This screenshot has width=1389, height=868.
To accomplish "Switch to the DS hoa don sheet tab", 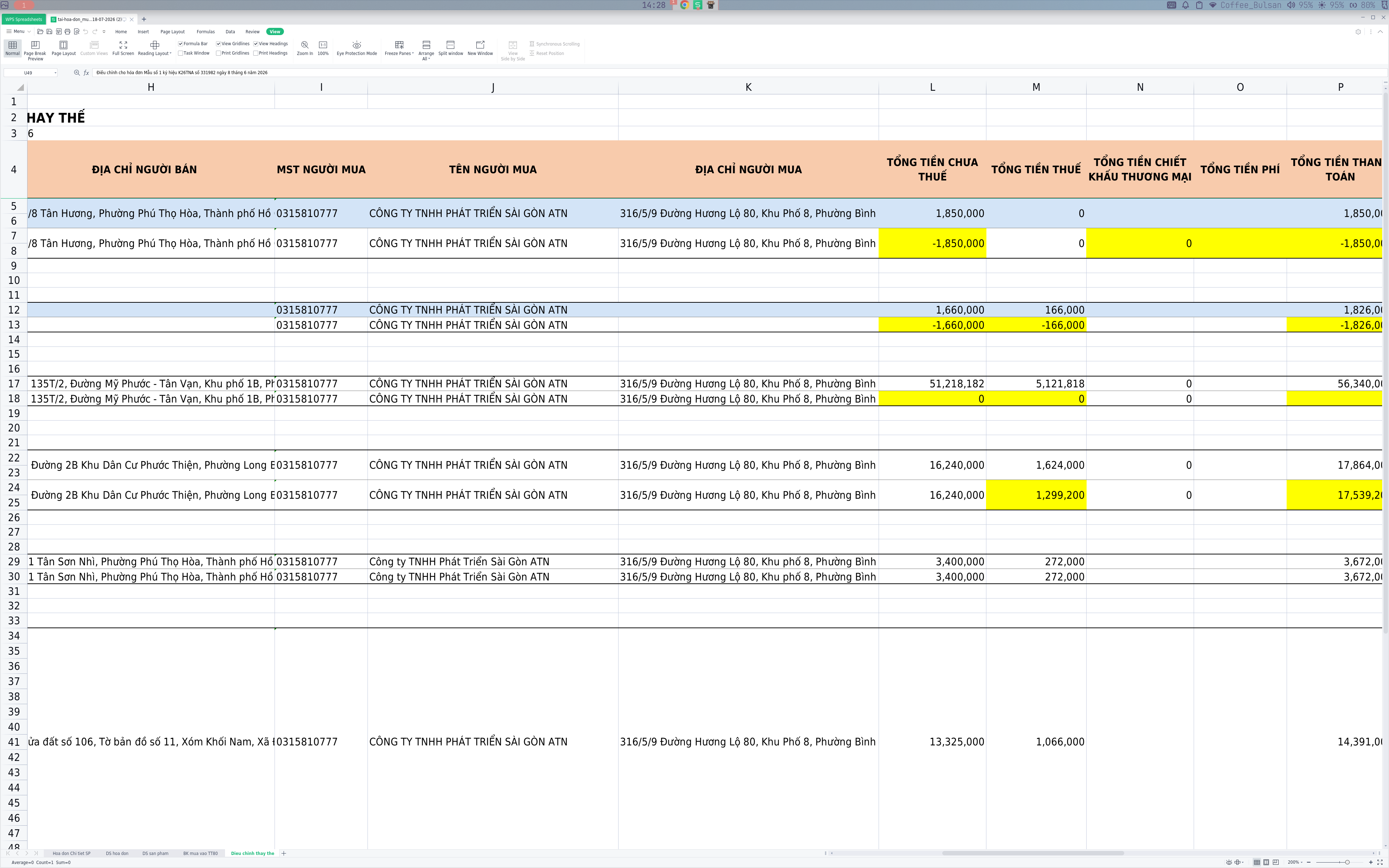I will coord(117,854).
